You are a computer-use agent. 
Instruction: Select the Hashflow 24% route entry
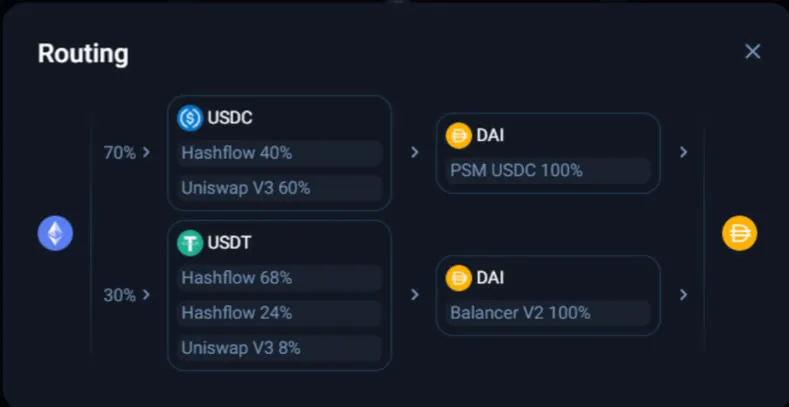click(x=280, y=313)
